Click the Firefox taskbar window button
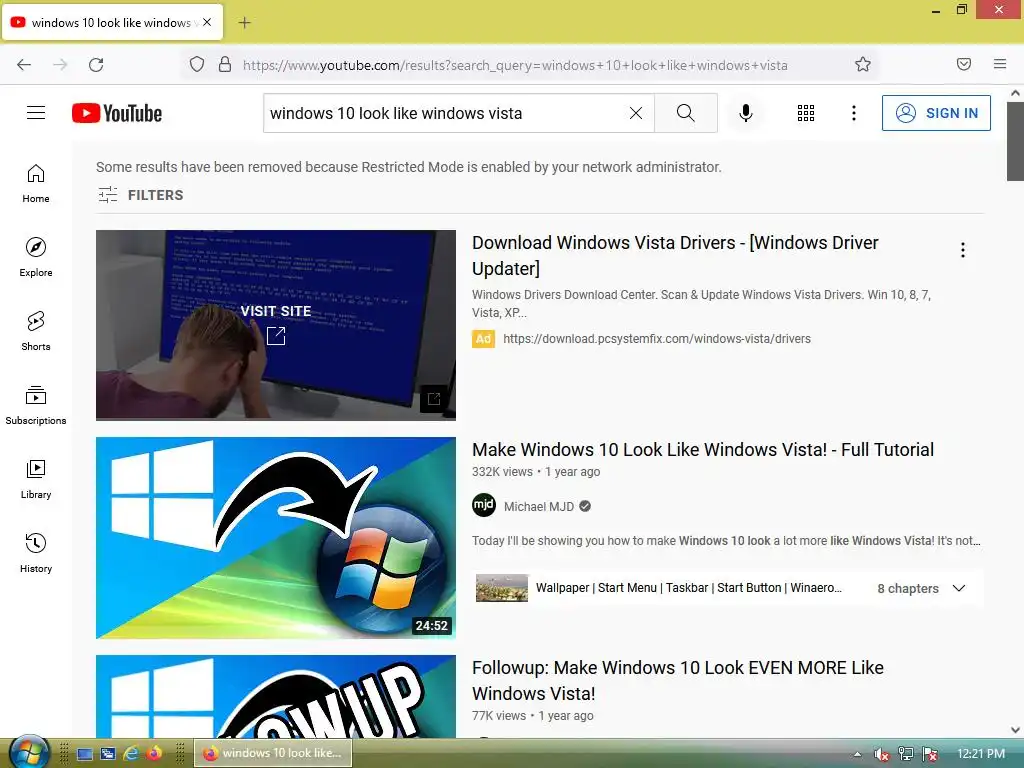 pyautogui.click(x=273, y=753)
